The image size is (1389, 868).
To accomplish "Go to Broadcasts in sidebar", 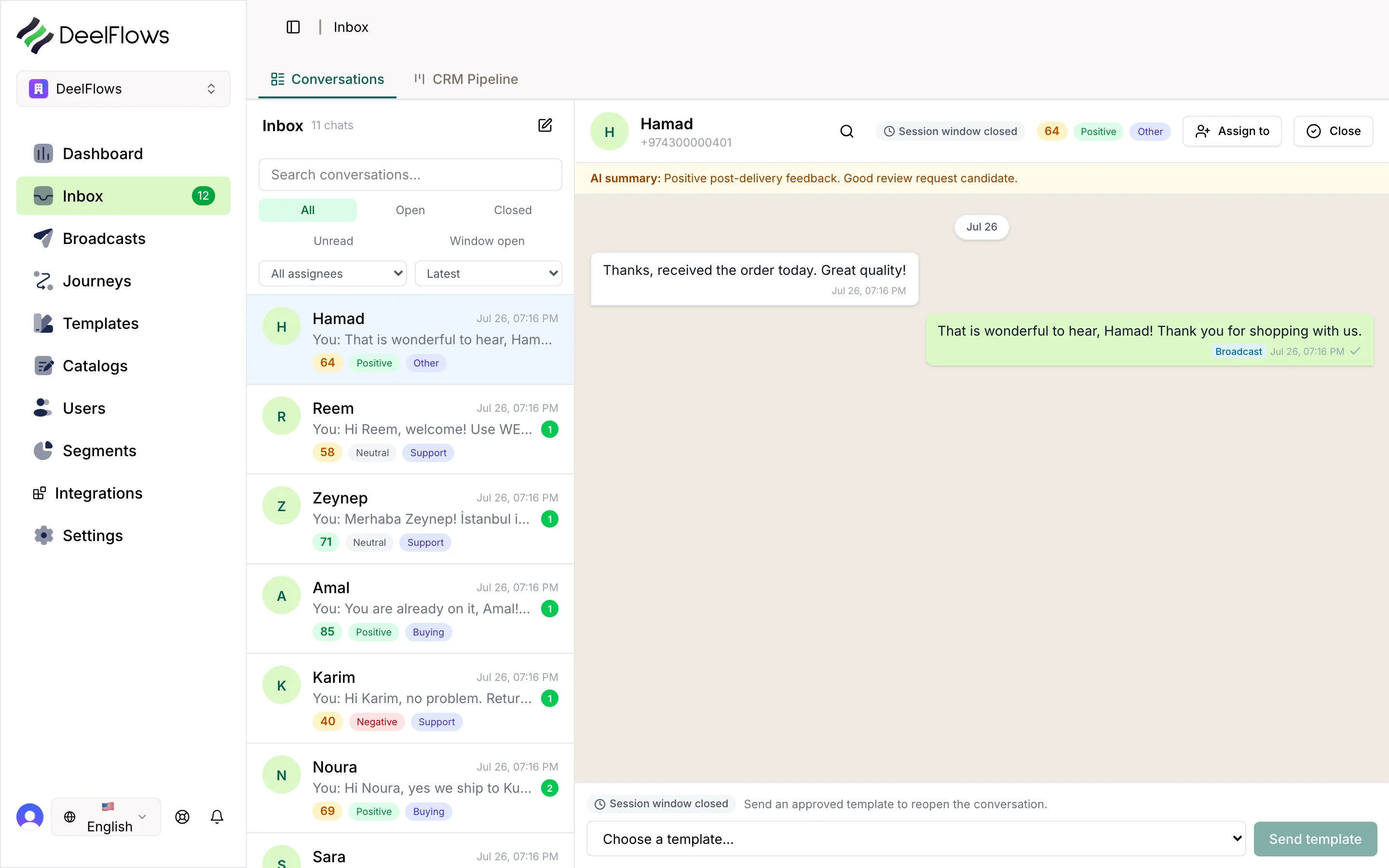I will coord(123,238).
